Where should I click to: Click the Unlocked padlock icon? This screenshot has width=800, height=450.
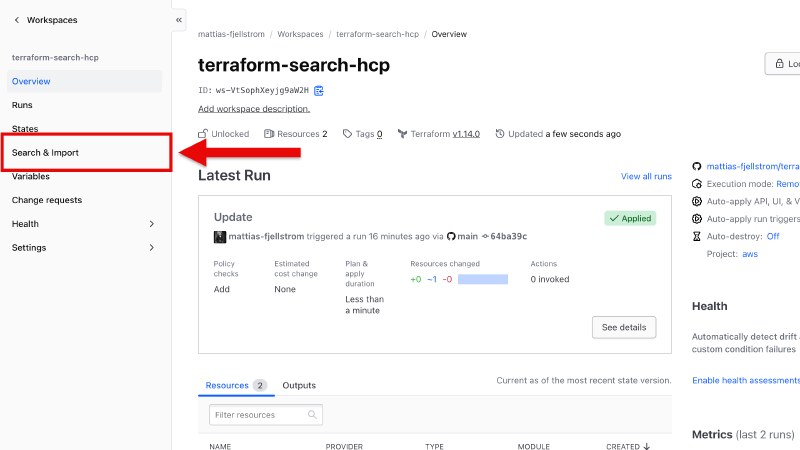pos(203,134)
